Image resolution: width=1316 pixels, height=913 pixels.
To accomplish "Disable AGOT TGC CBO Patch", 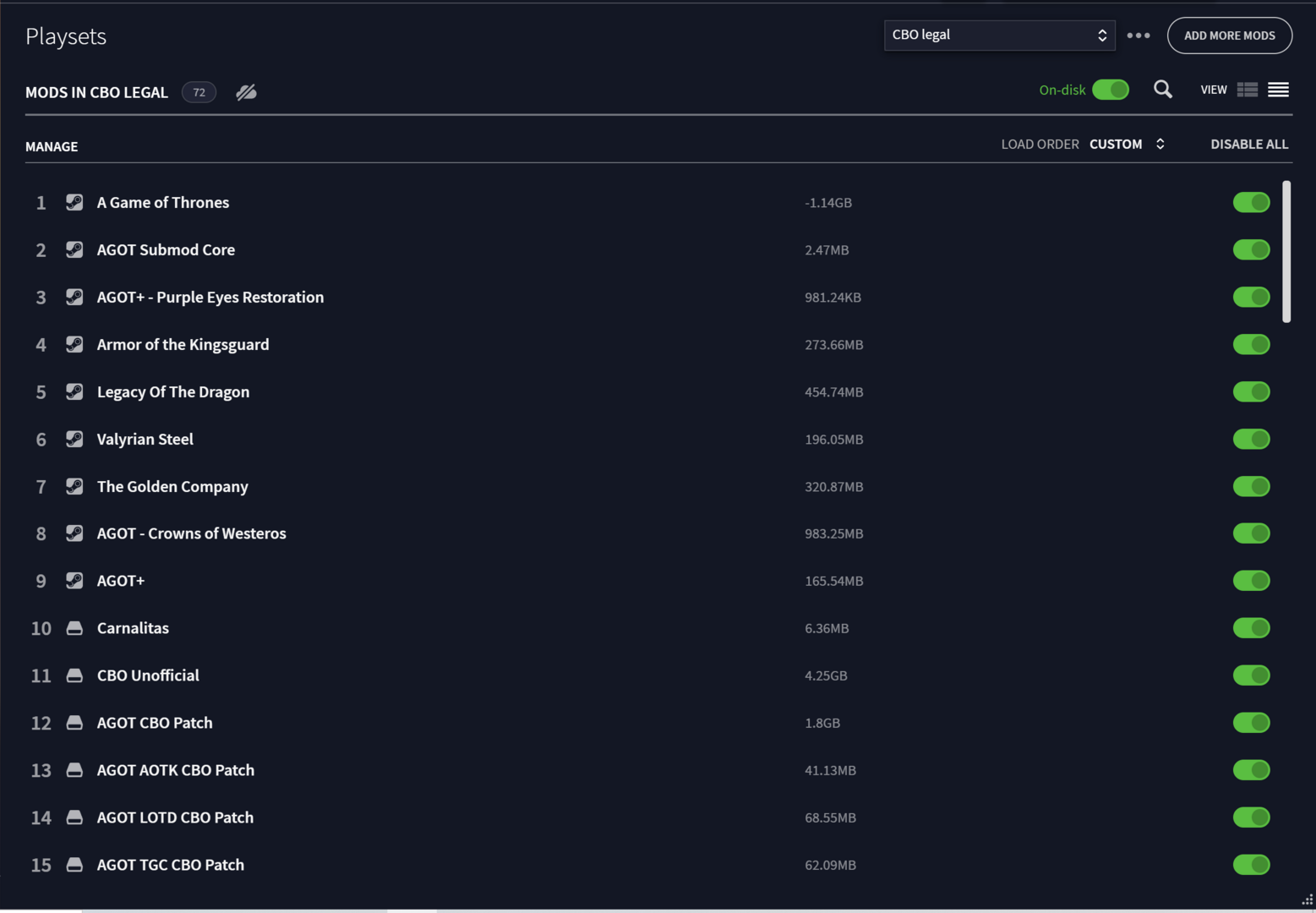I will coord(1251,865).
